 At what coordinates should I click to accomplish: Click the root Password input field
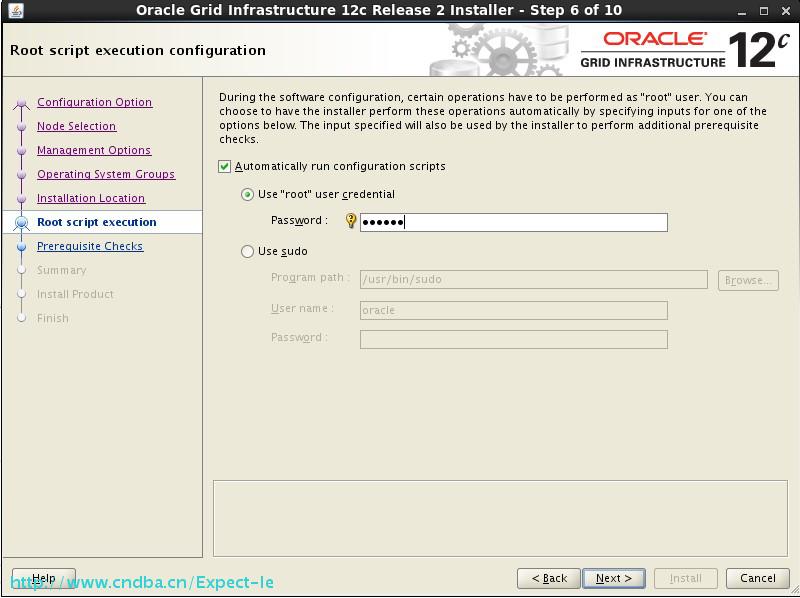tap(513, 222)
